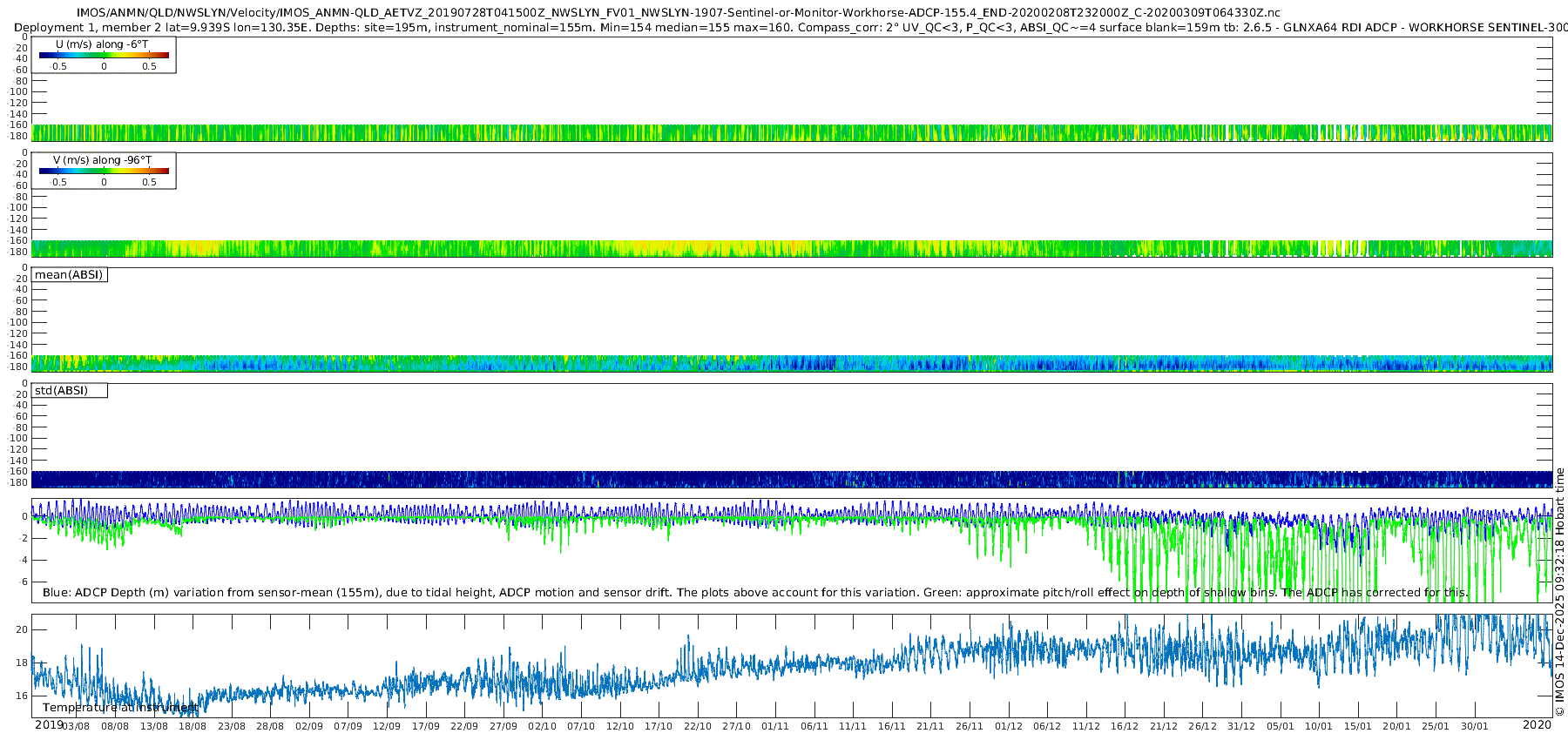The height and width of the screenshot is (740, 1568).
Task: Select the 02/09 date tick
Action: (309, 726)
